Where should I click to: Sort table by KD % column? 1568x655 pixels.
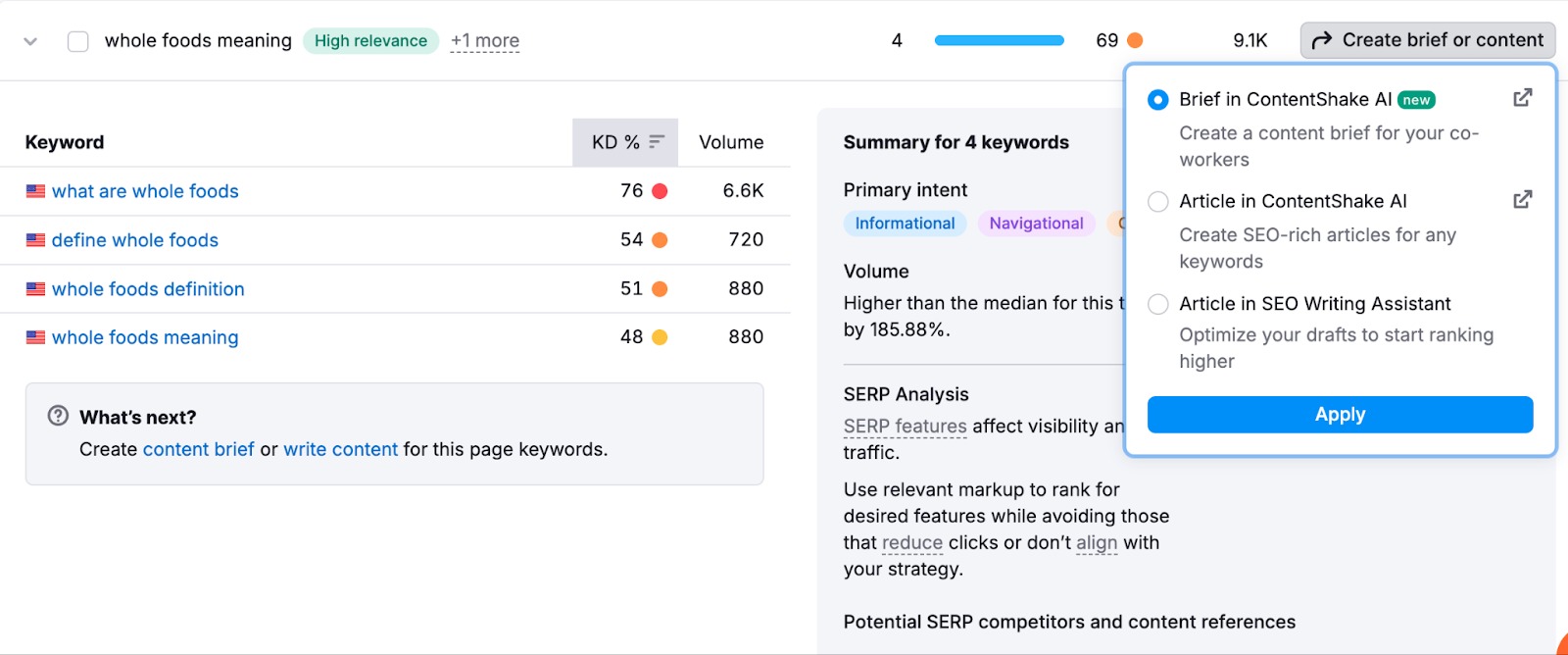coord(625,142)
